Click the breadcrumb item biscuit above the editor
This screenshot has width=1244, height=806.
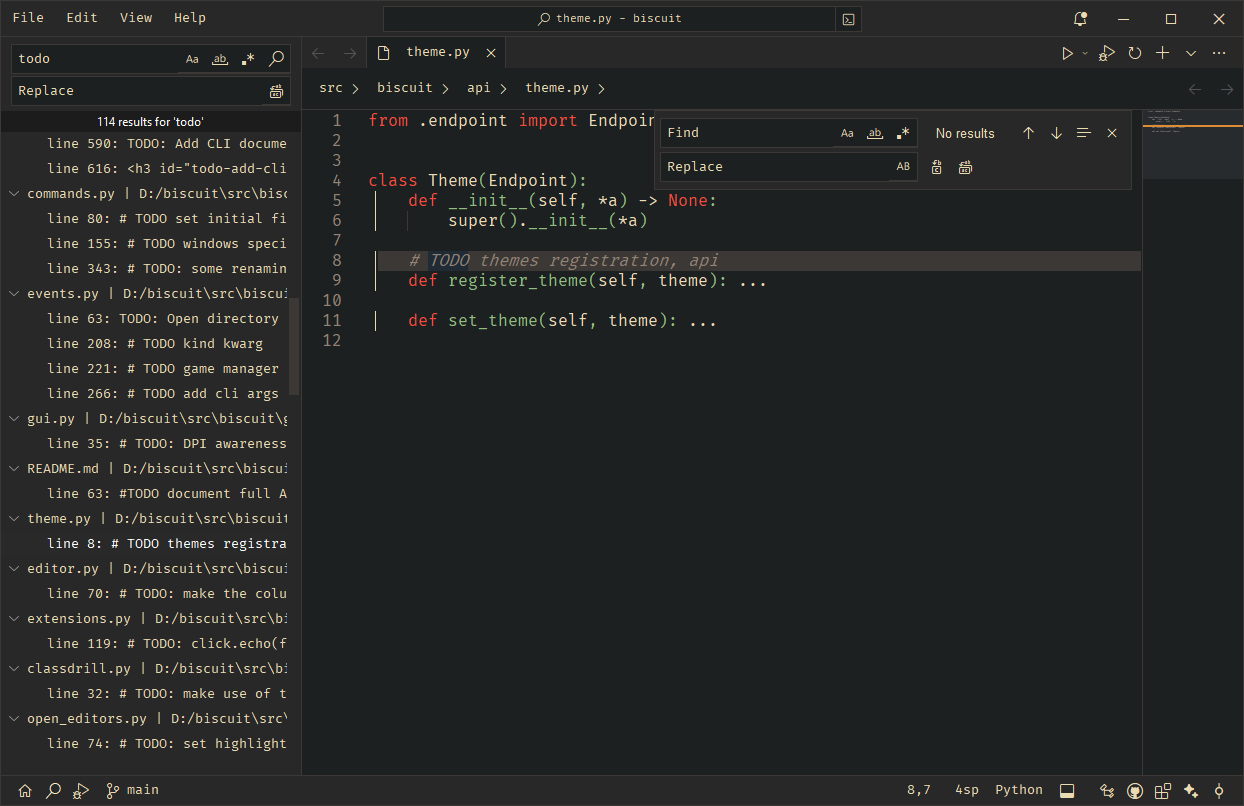[x=406, y=88]
